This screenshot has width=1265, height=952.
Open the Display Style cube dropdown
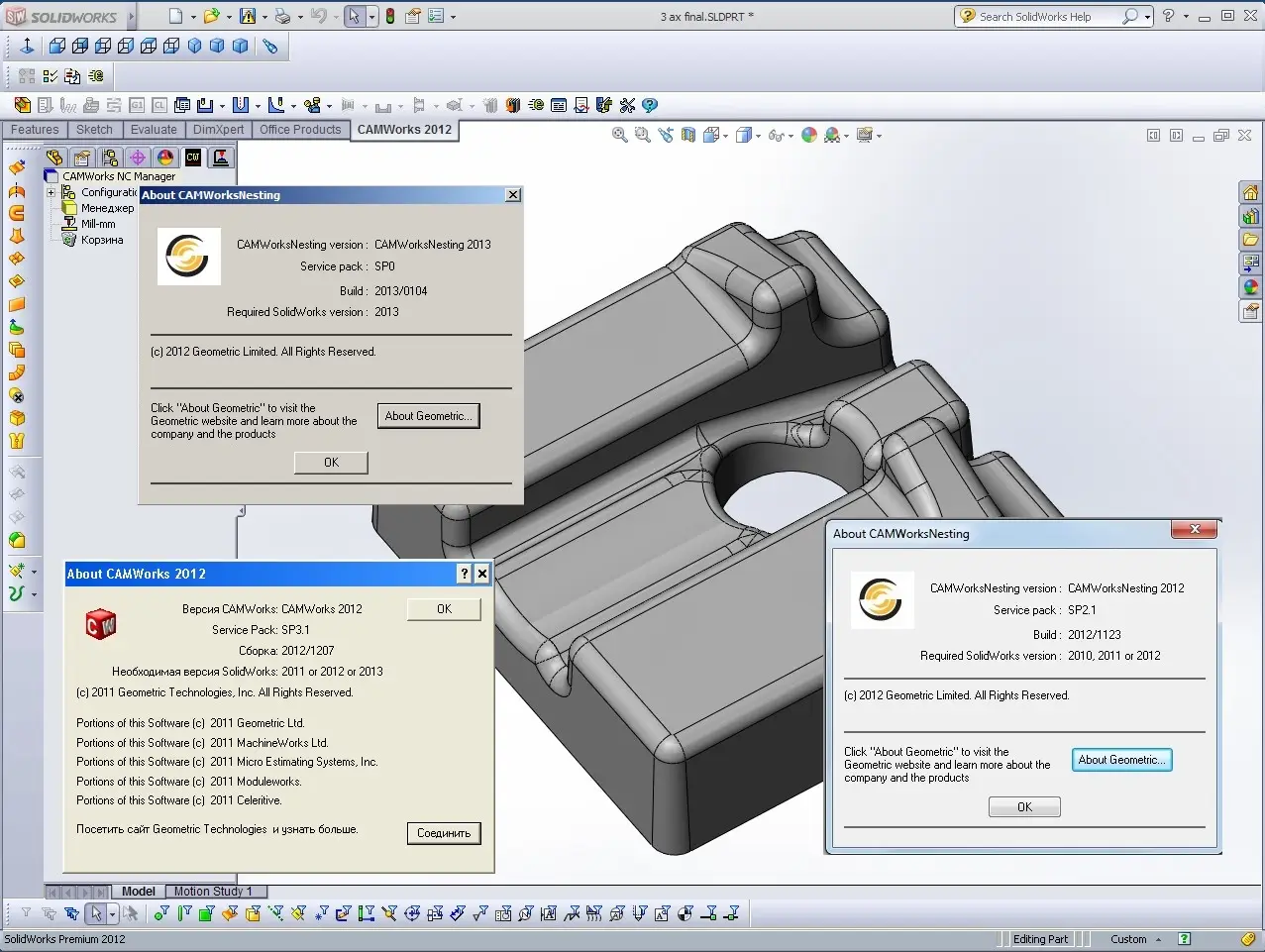[758, 136]
